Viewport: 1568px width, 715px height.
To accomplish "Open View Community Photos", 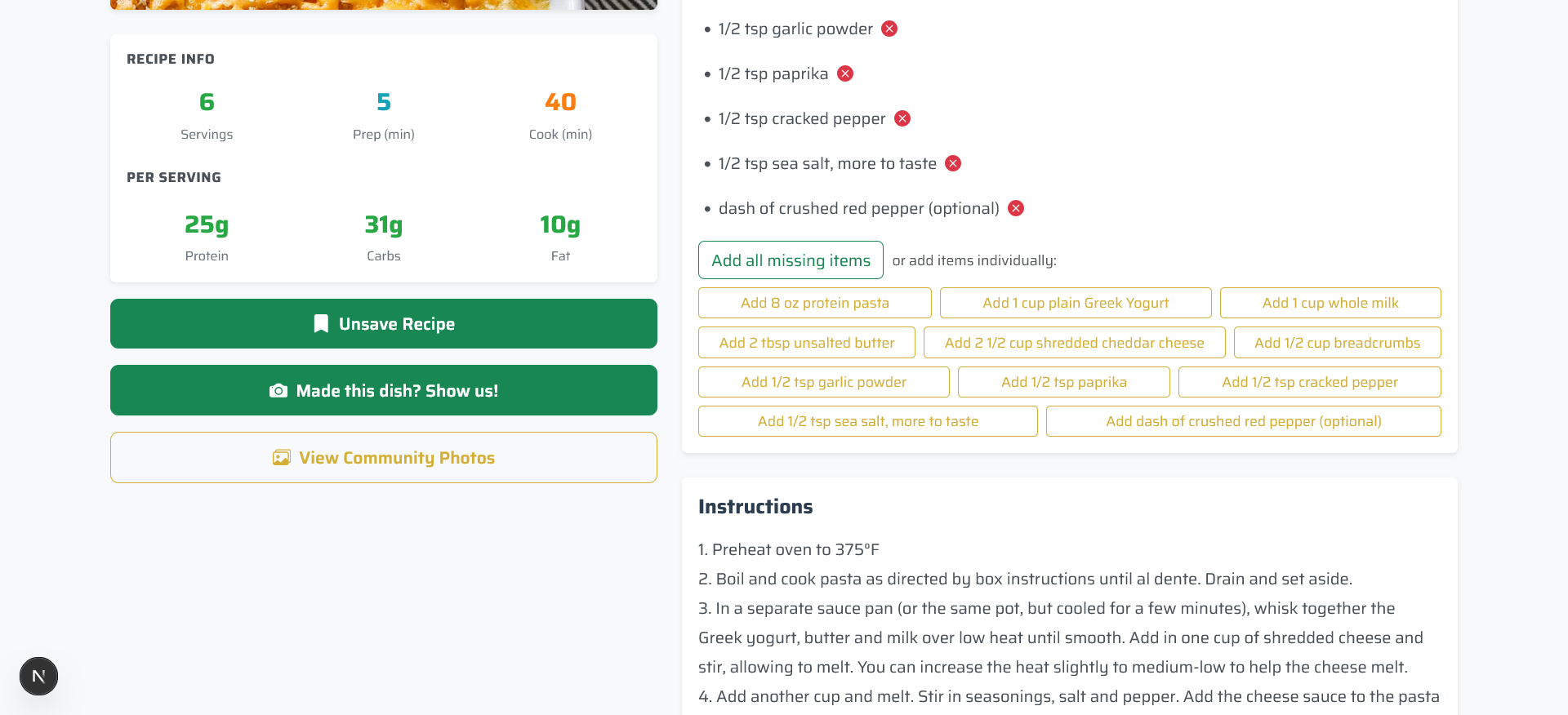I will [x=383, y=457].
